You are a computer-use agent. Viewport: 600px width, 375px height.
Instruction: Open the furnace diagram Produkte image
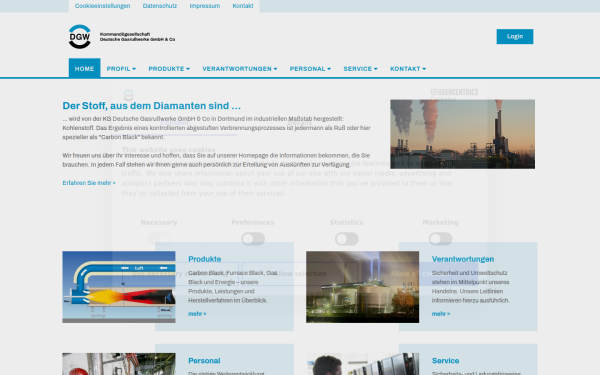[x=119, y=287]
